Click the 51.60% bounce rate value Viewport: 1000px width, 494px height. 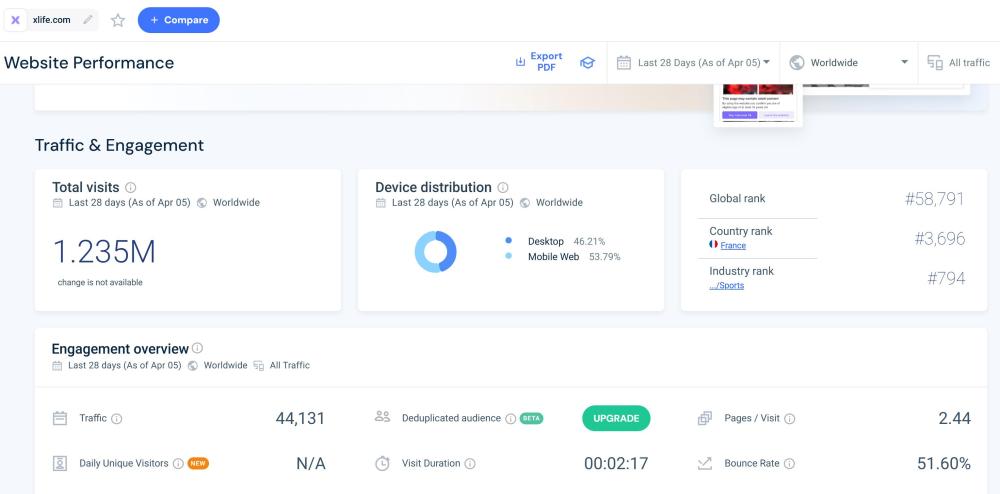click(944, 463)
